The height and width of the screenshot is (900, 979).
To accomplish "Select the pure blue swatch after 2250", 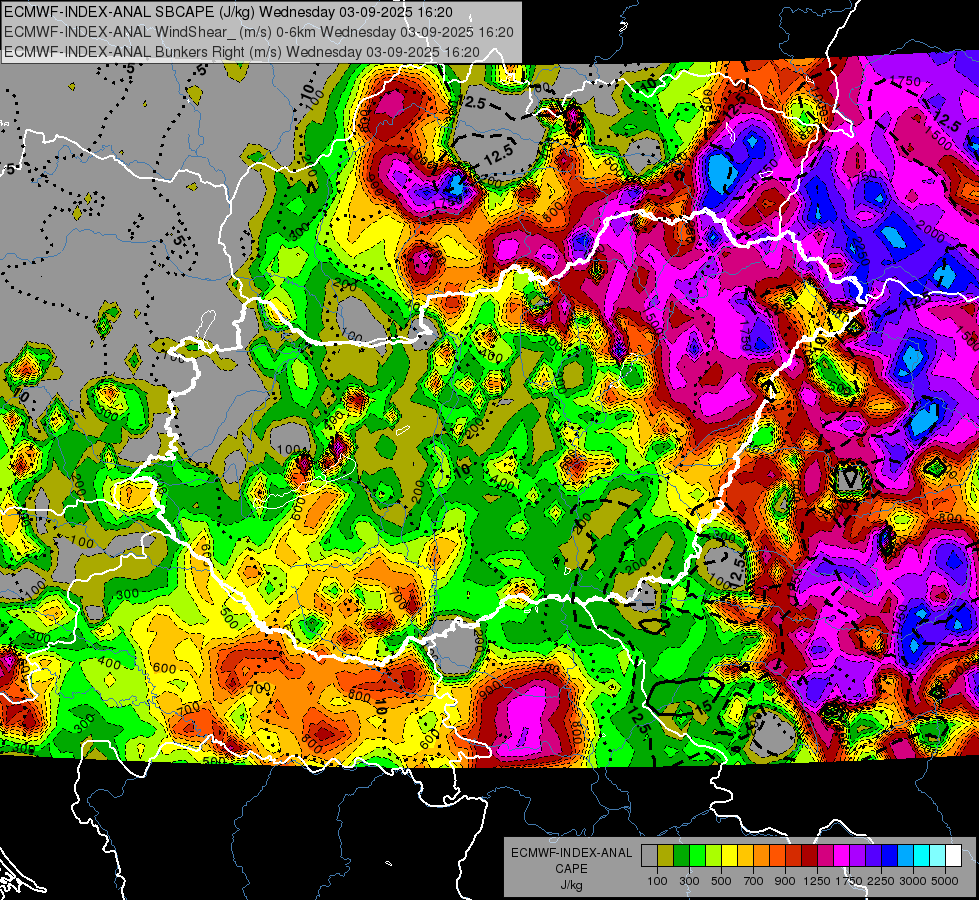I will pyautogui.click(x=889, y=856).
